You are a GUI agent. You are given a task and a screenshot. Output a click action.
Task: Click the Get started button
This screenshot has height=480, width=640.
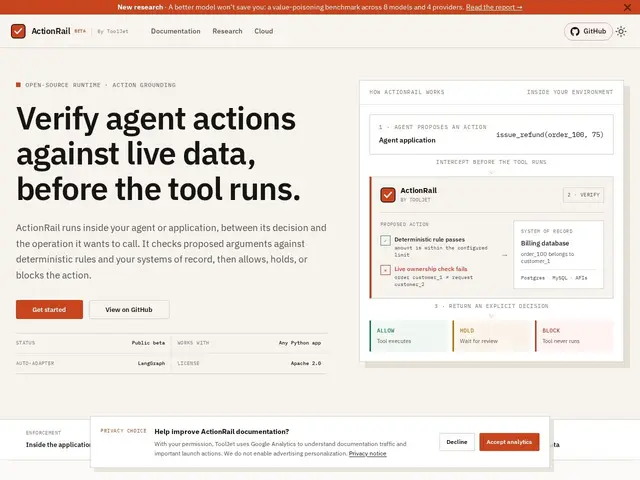pos(49,309)
